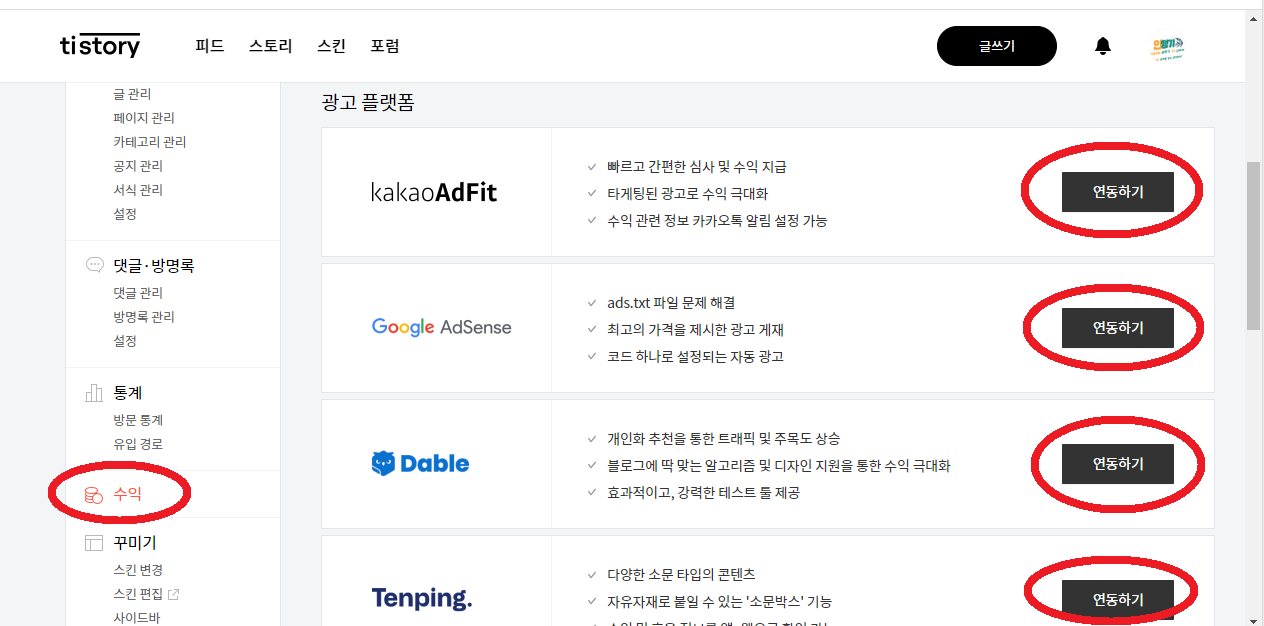Select the 수익 sidebar label
Viewport: 1264px width, 626px height.
128,494
